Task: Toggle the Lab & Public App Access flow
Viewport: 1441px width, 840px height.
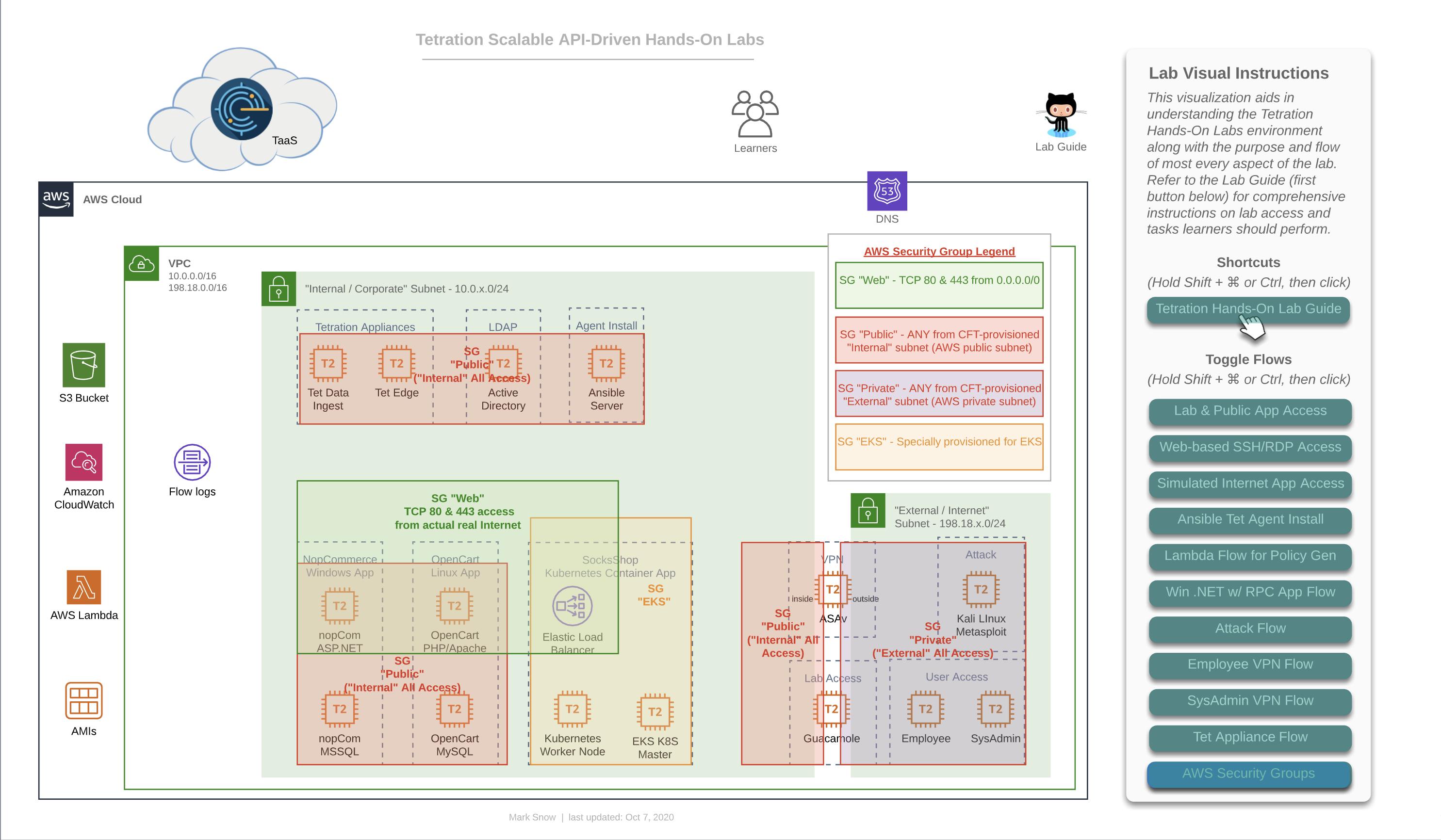Action: (1250, 411)
